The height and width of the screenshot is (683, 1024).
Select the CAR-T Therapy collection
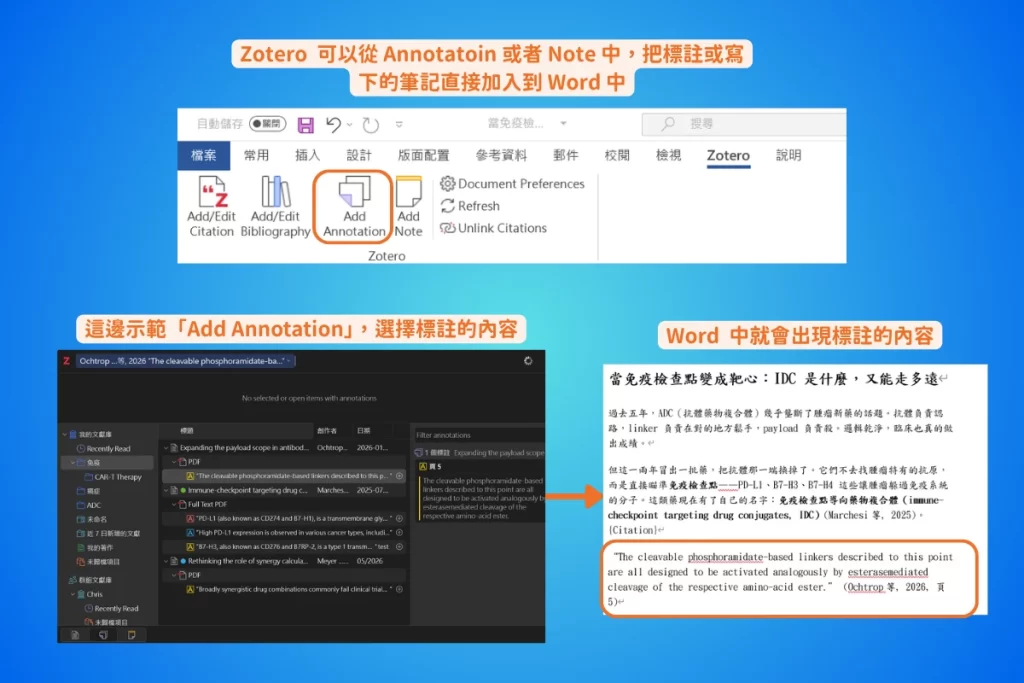click(x=112, y=477)
